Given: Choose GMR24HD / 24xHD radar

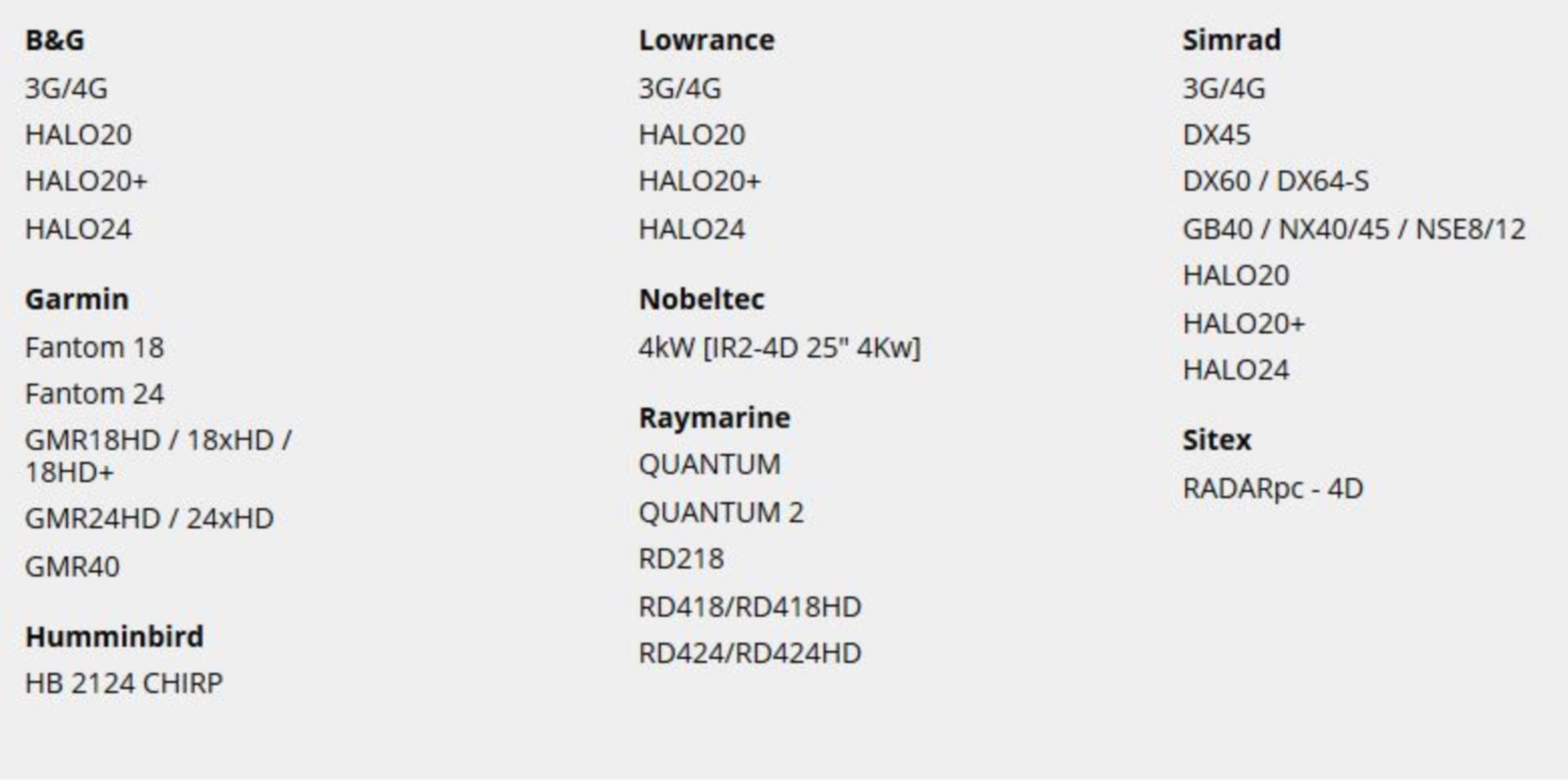Looking at the screenshot, I should coord(149,519).
